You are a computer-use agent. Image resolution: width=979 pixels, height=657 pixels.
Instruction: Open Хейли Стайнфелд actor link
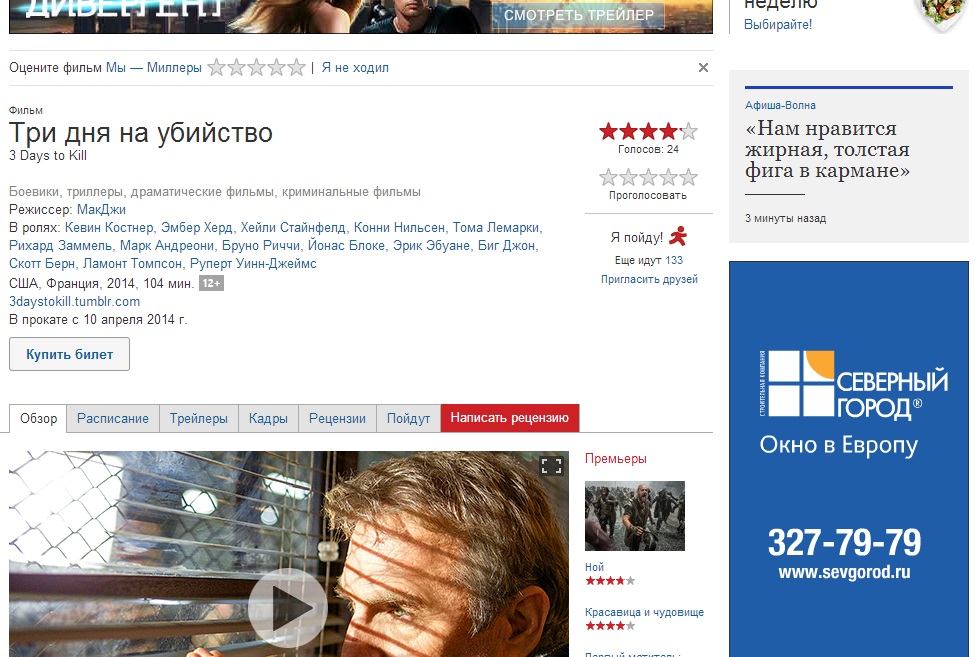[x=293, y=227]
